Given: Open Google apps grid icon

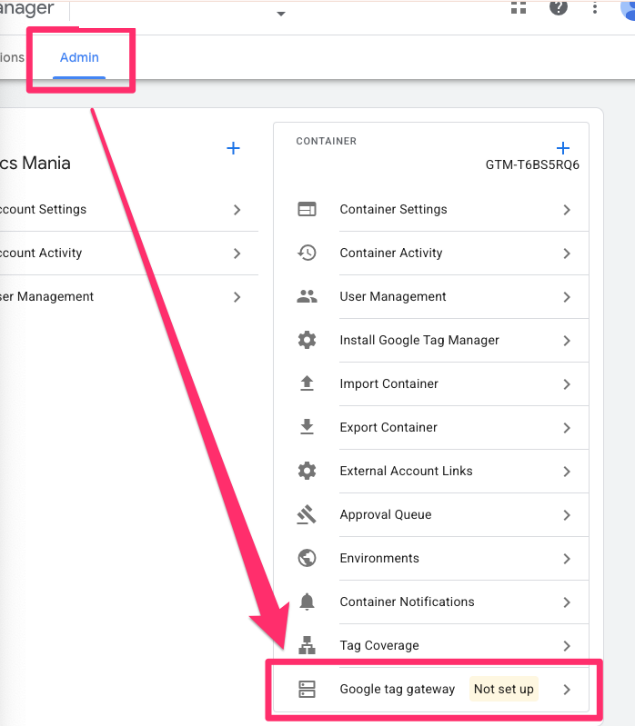Looking at the screenshot, I should (518, 7).
